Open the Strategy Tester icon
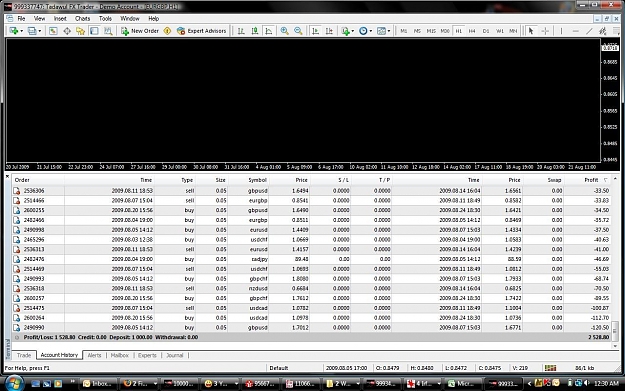This screenshot has width=625, height=391. (108, 31)
